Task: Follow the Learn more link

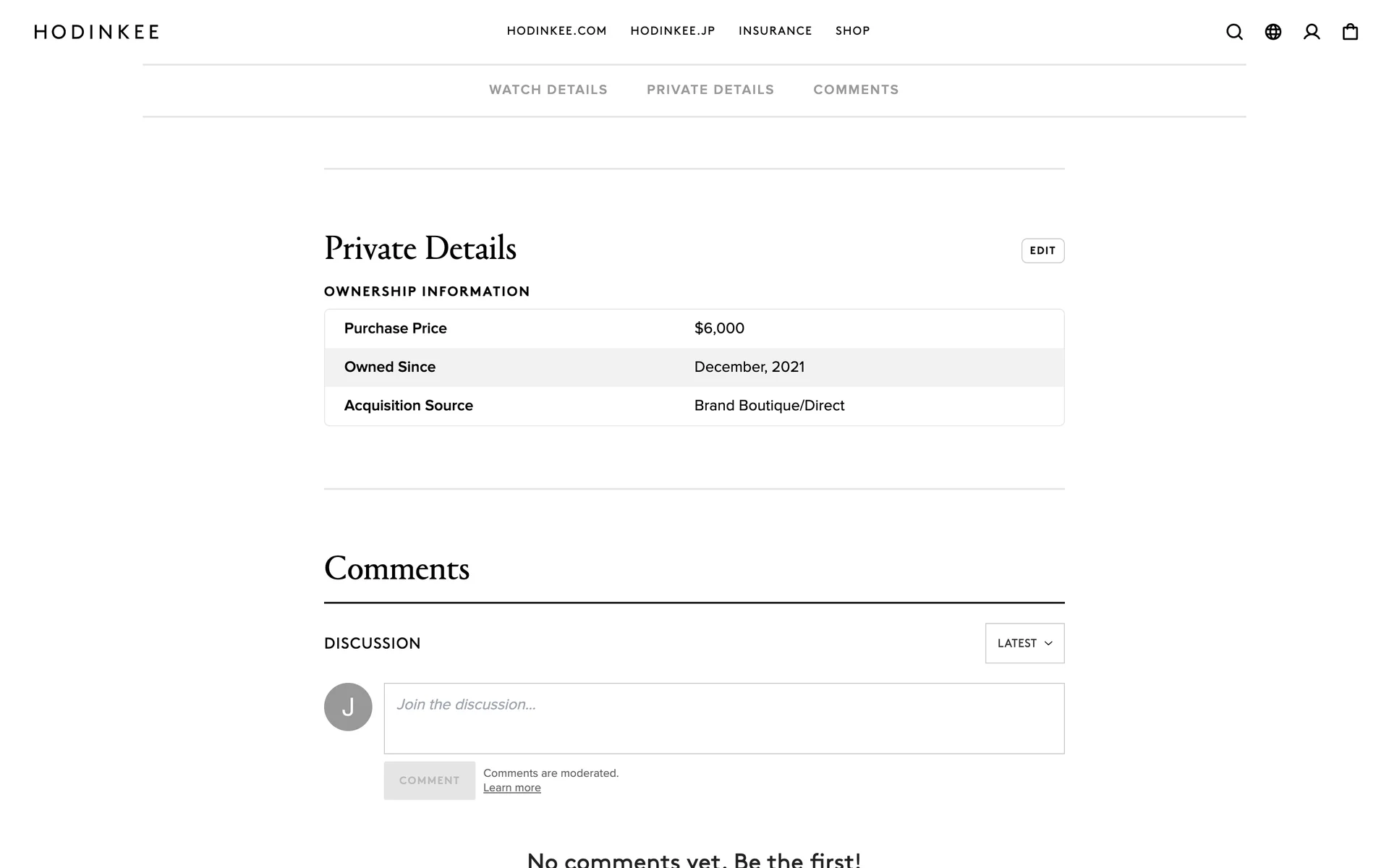Action: (x=511, y=788)
